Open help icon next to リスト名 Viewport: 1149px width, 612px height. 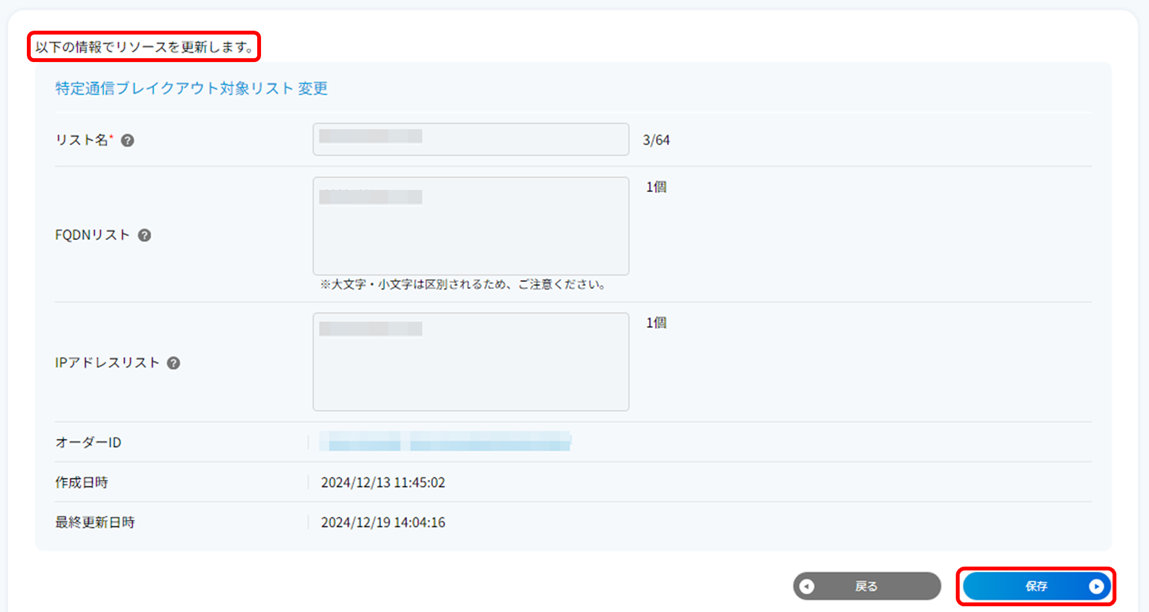click(128, 140)
